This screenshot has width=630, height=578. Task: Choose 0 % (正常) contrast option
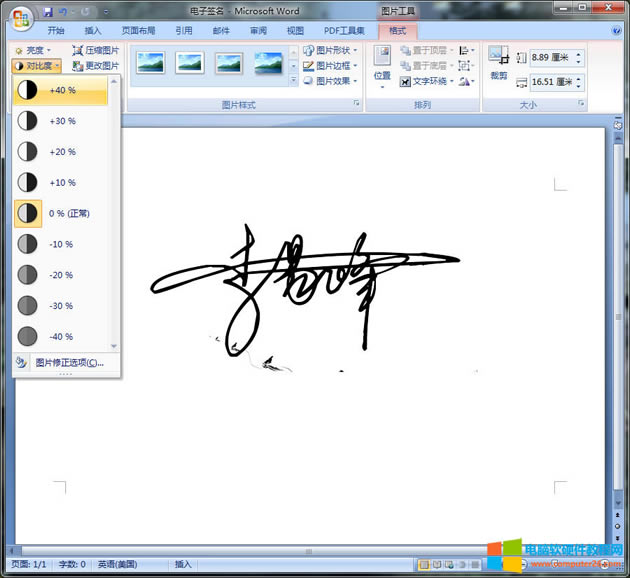62,213
